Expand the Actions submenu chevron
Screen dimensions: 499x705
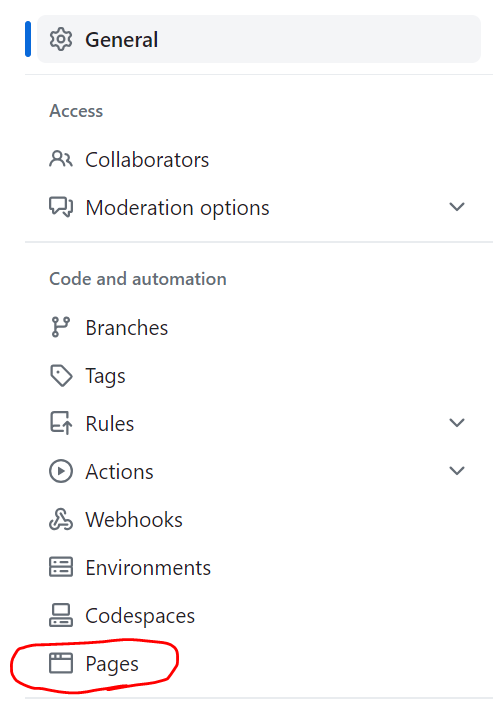pyautogui.click(x=457, y=471)
